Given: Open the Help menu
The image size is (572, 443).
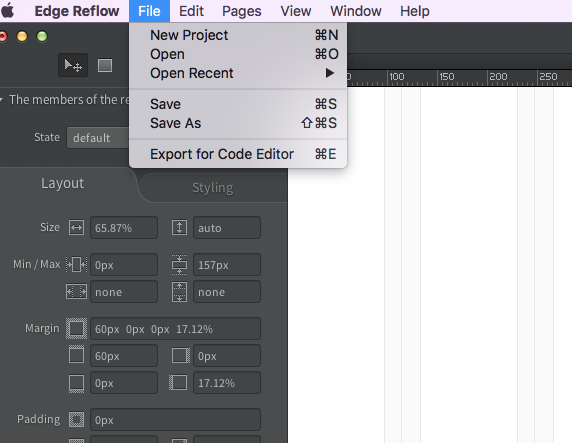Looking at the screenshot, I should pyautogui.click(x=415, y=11).
